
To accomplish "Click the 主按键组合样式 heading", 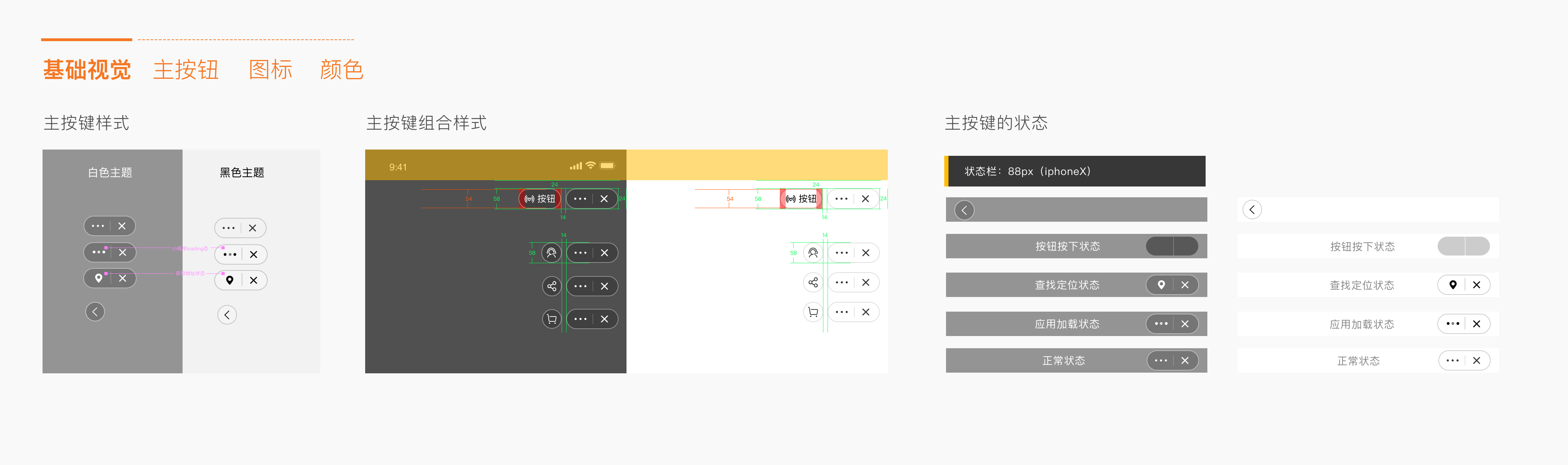I will pos(426,123).
